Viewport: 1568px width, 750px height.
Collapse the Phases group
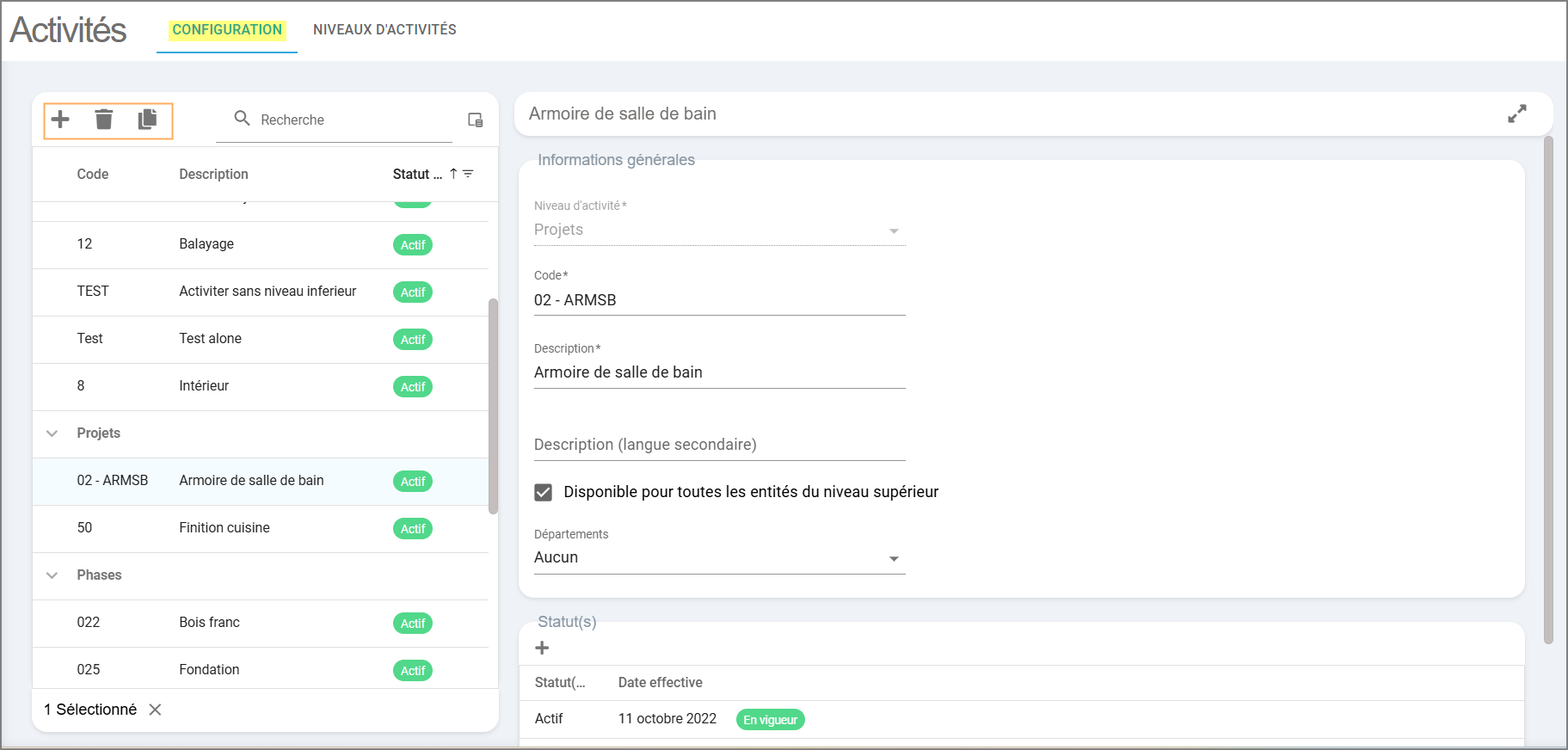pyautogui.click(x=52, y=575)
